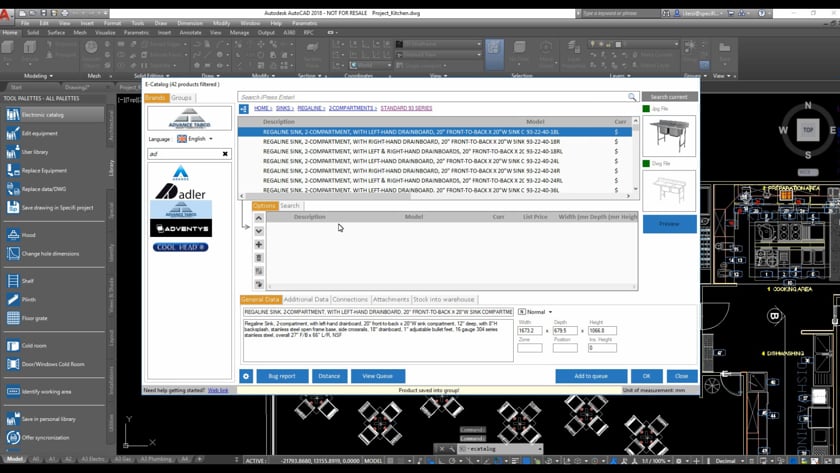Select the COOL HEAD brand logo
Image resolution: width=840 pixels, height=473 pixels.
click(181, 247)
